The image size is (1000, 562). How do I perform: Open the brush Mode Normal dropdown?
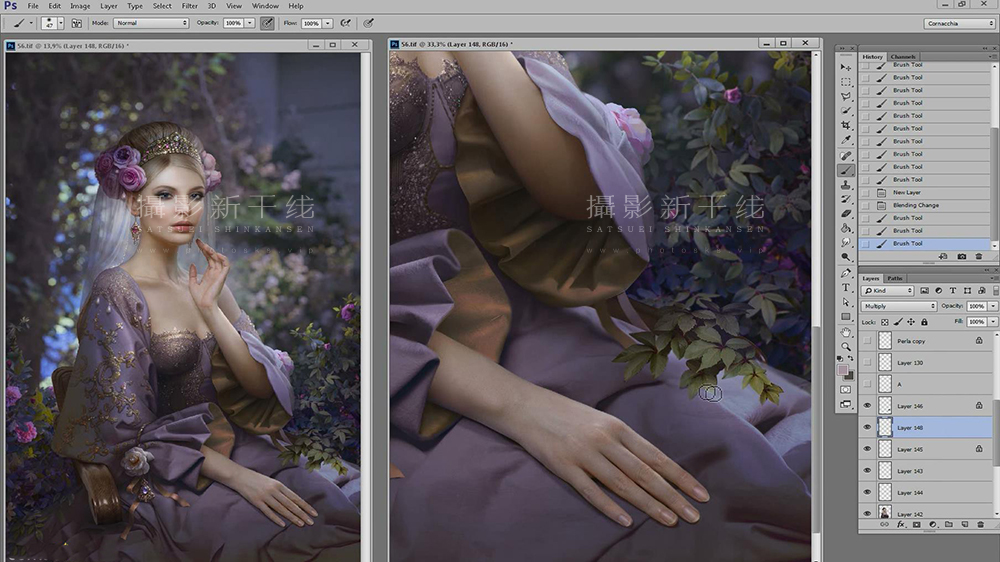point(151,23)
